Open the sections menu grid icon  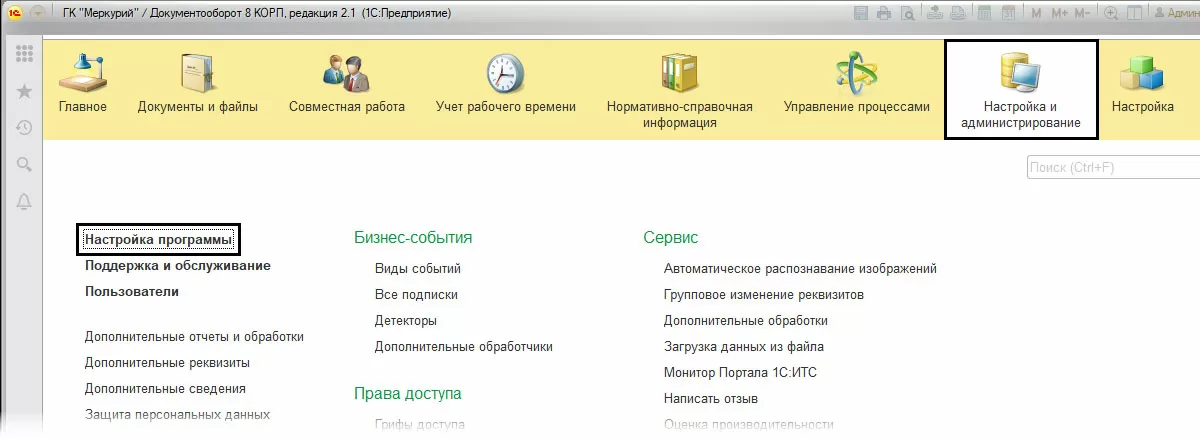coord(24,54)
